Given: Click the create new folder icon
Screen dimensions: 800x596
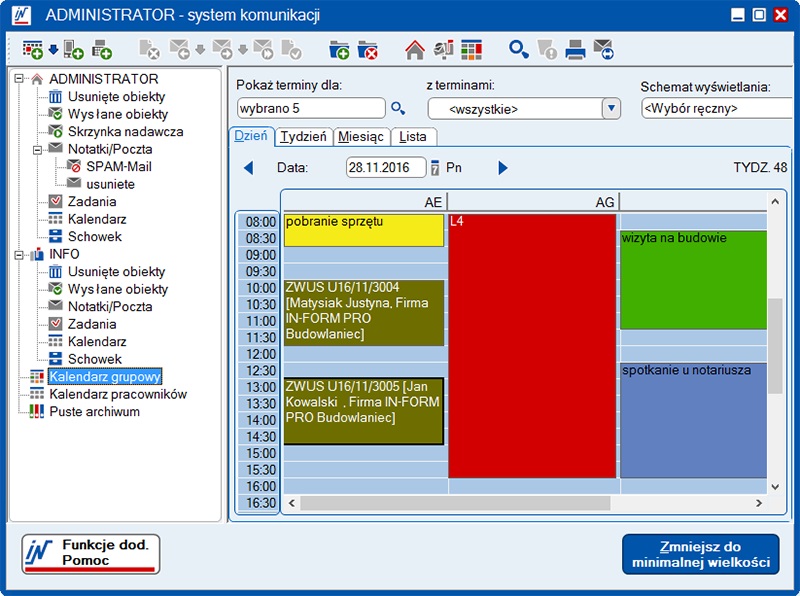Looking at the screenshot, I should point(339,50).
